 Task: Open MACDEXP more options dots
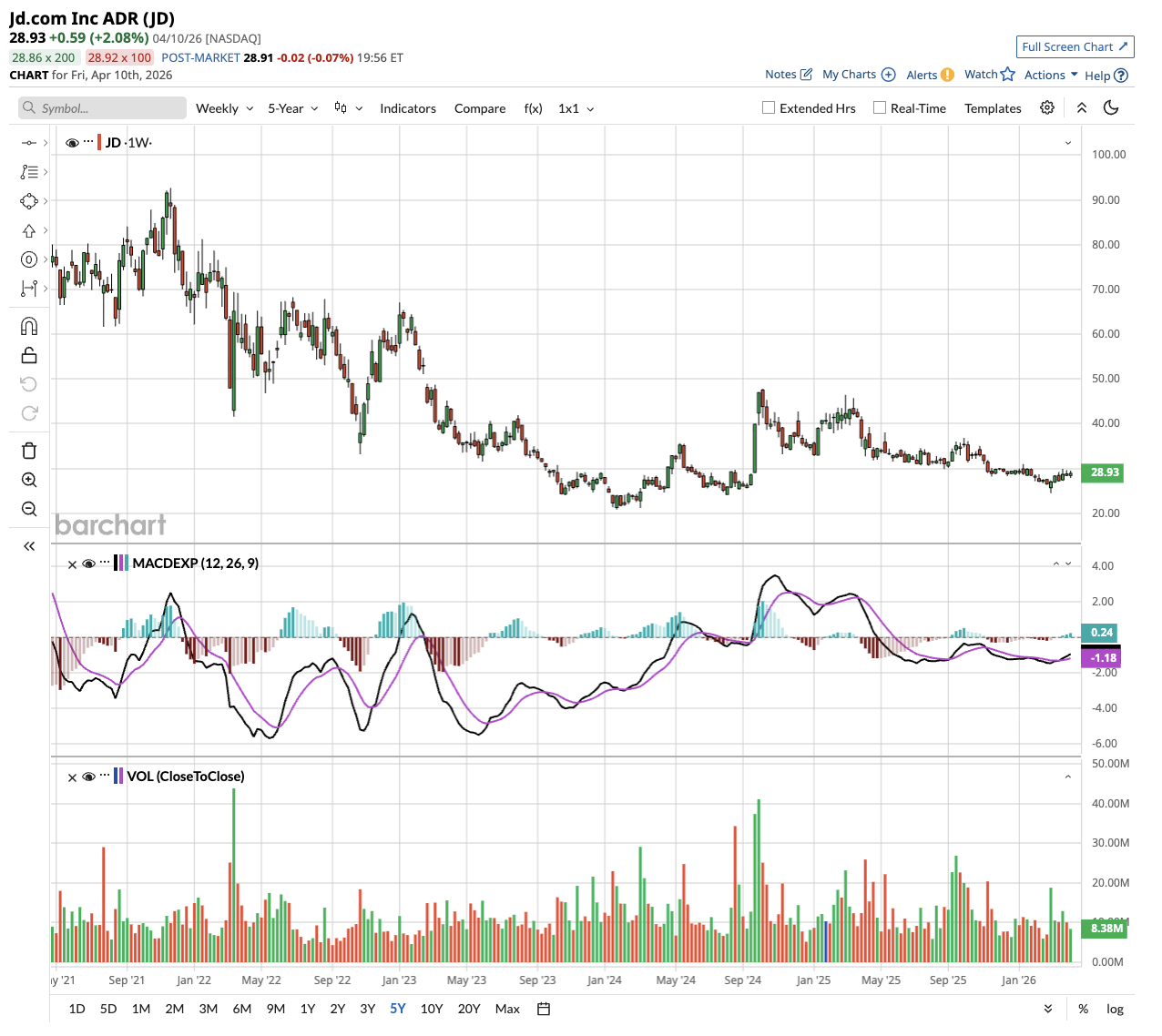[105, 563]
